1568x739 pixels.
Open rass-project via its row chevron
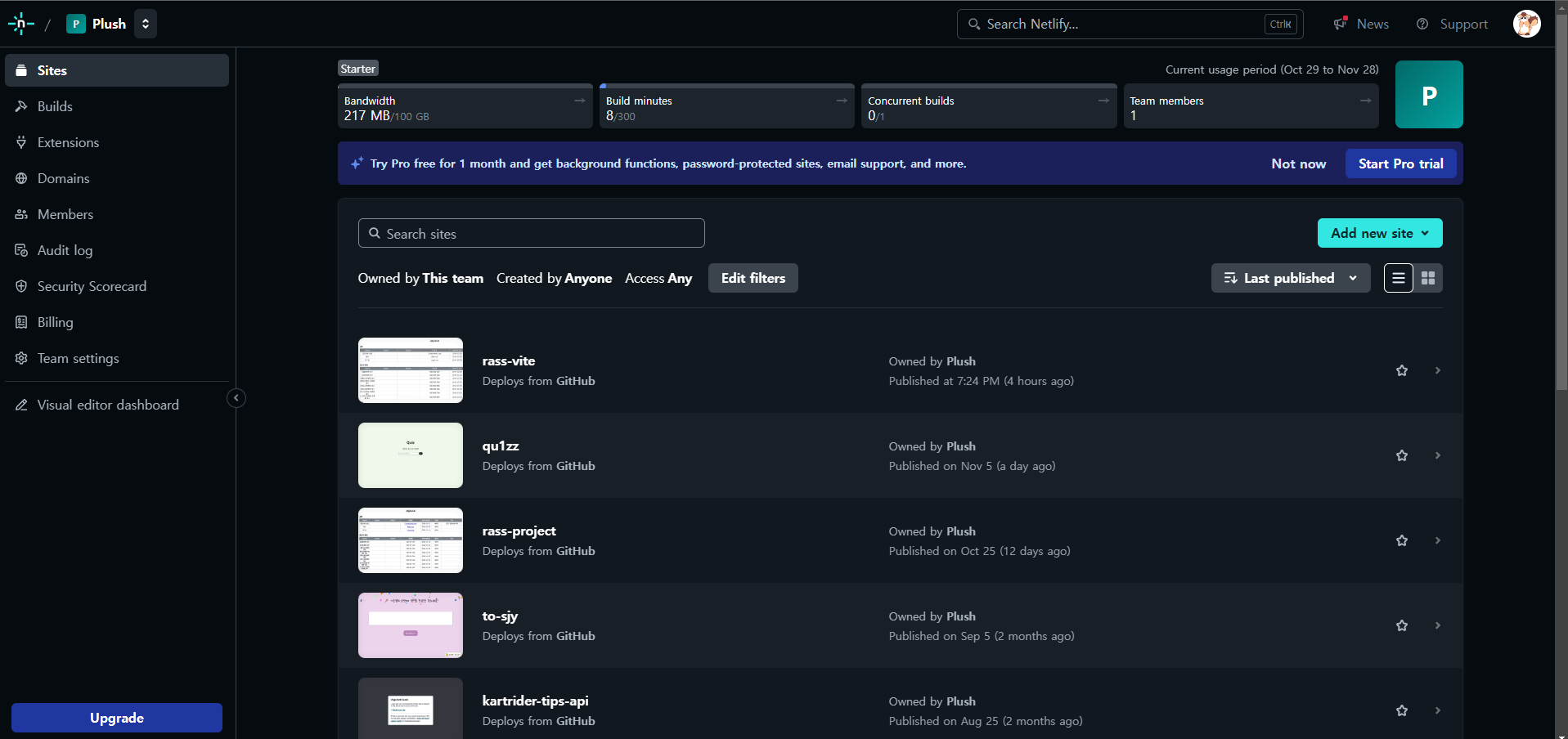pos(1437,540)
